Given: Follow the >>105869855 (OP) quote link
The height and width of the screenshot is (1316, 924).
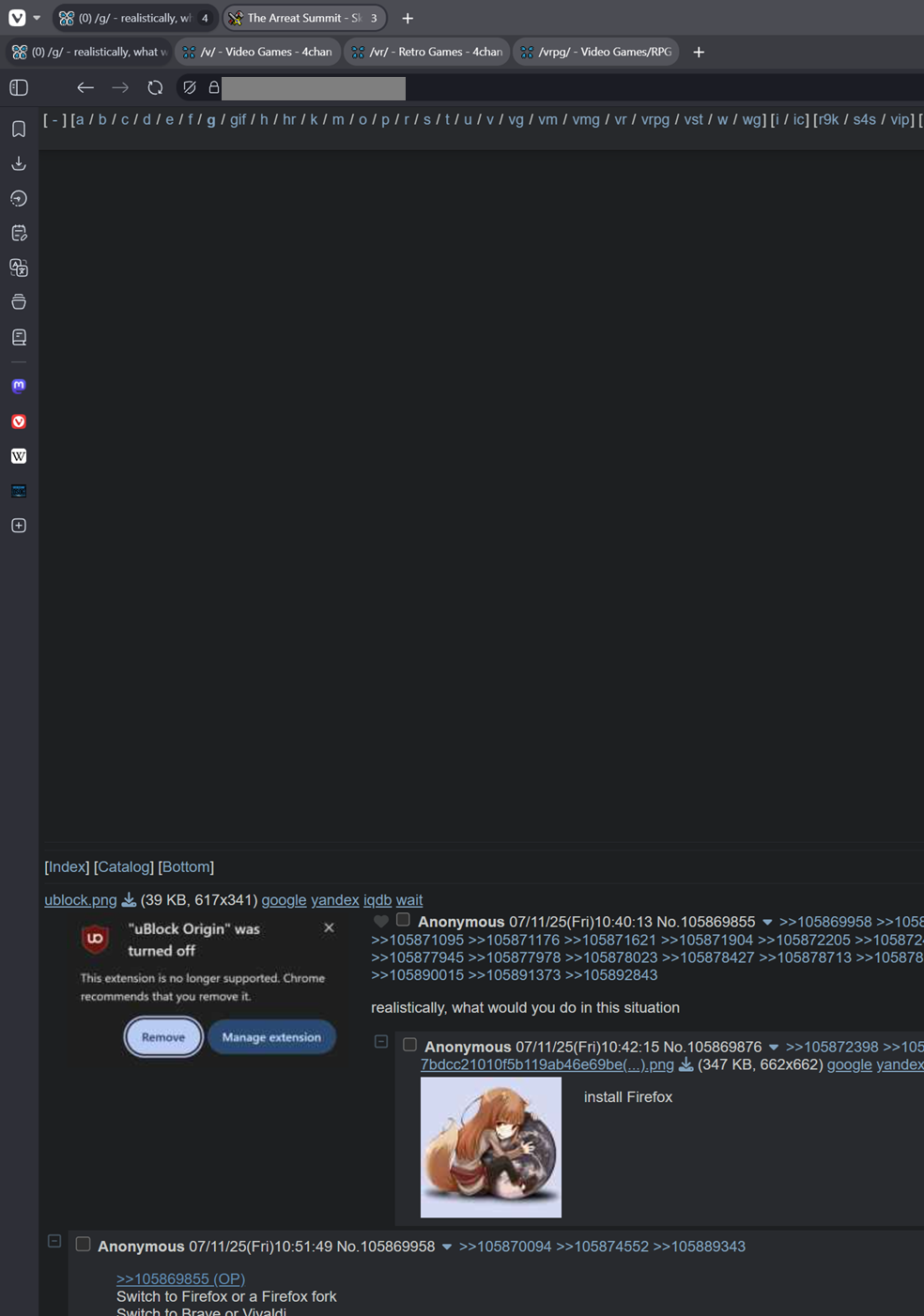Looking at the screenshot, I should (180, 1278).
